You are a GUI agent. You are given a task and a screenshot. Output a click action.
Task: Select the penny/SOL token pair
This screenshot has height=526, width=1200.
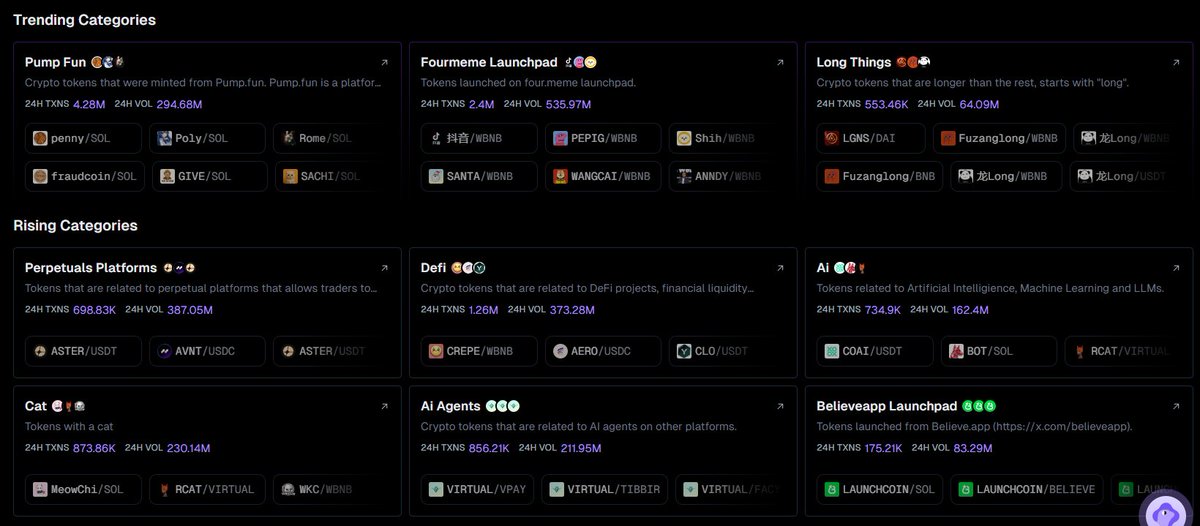[x=83, y=138]
